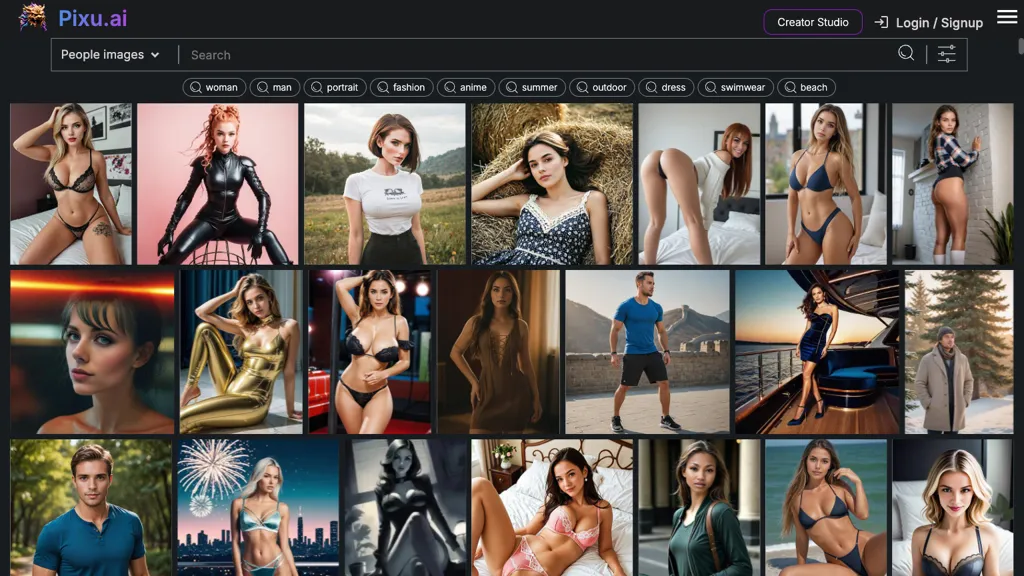The height and width of the screenshot is (576, 1024).
Task: Click the magnifier icon inside the 'beach' tag
Action: click(x=789, y=87)
